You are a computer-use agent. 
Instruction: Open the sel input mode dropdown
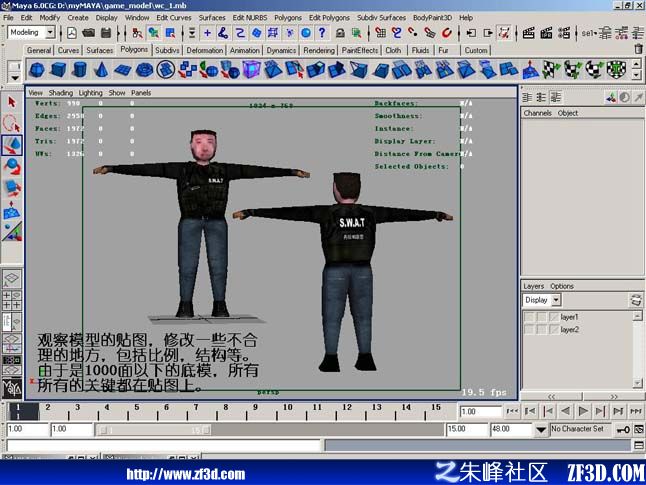[x=589, y=33]
